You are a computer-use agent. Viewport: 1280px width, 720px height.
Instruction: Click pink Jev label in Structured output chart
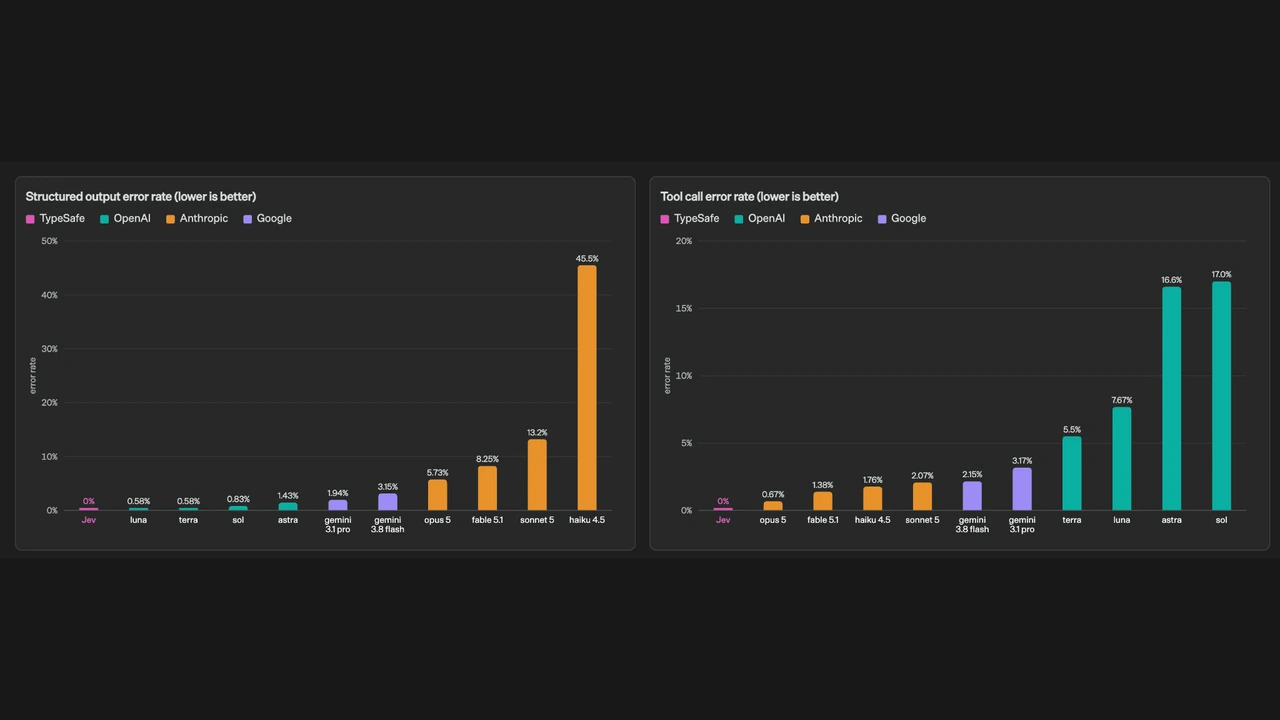click(88, 520)
